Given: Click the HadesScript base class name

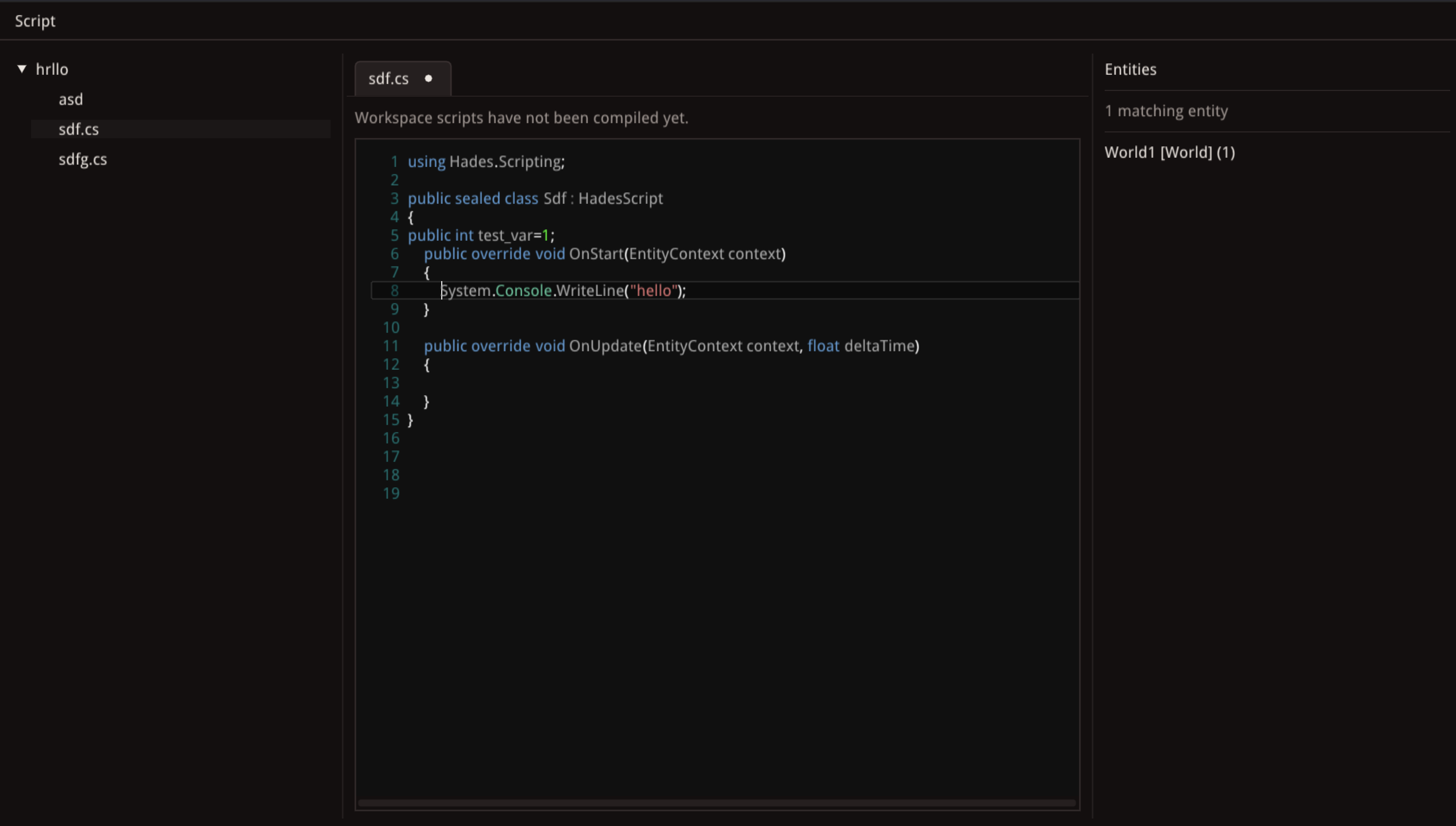Looking at the screenshot, I should click(620, 198).
